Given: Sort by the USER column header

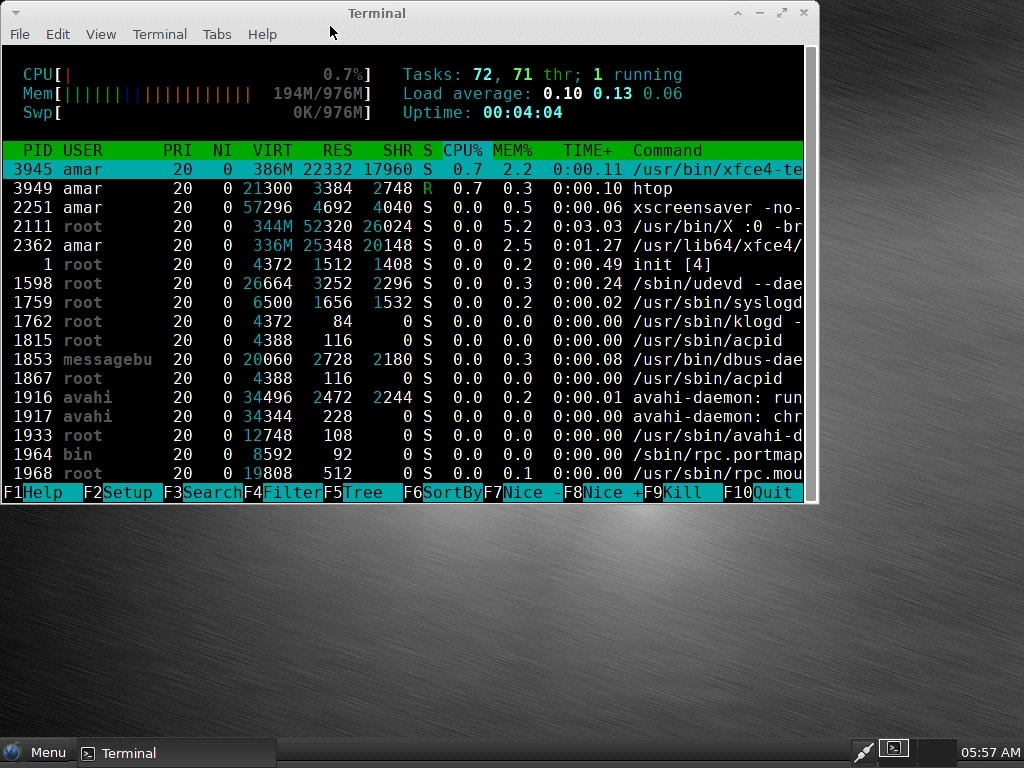Looking at the screenshot, I should (82, 151).
